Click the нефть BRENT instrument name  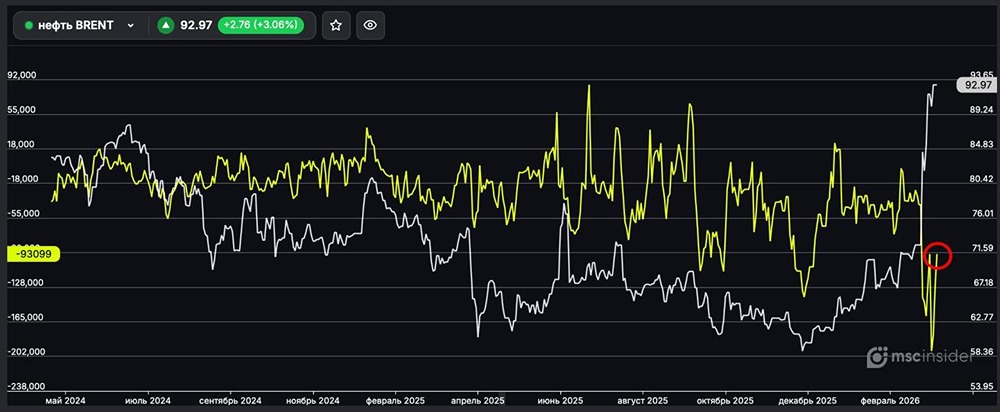tap(78, 26)
